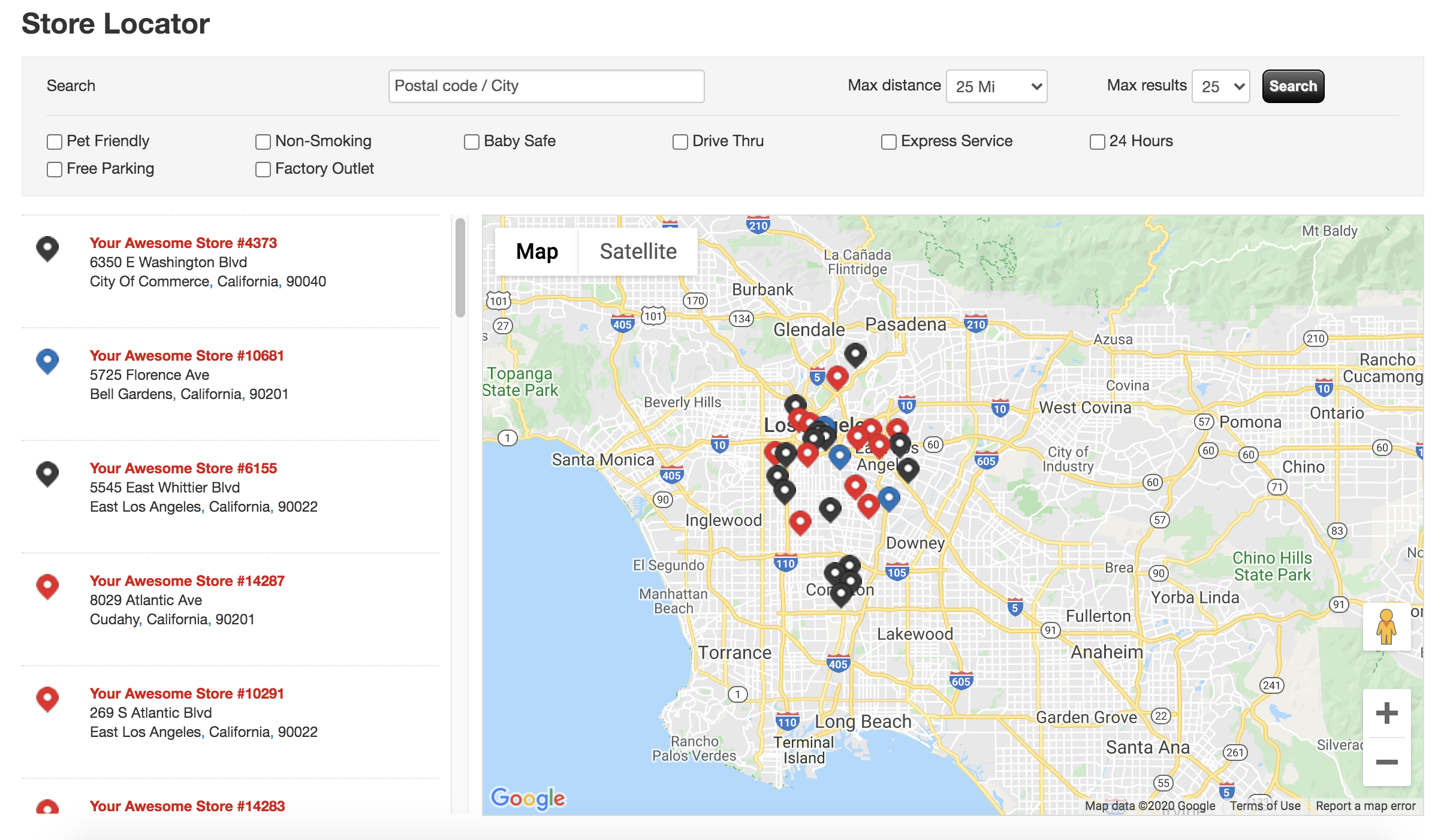This screenshot has width=1453, height=840.
Task: Click Report a map error link
Action: pos(1365,806)
